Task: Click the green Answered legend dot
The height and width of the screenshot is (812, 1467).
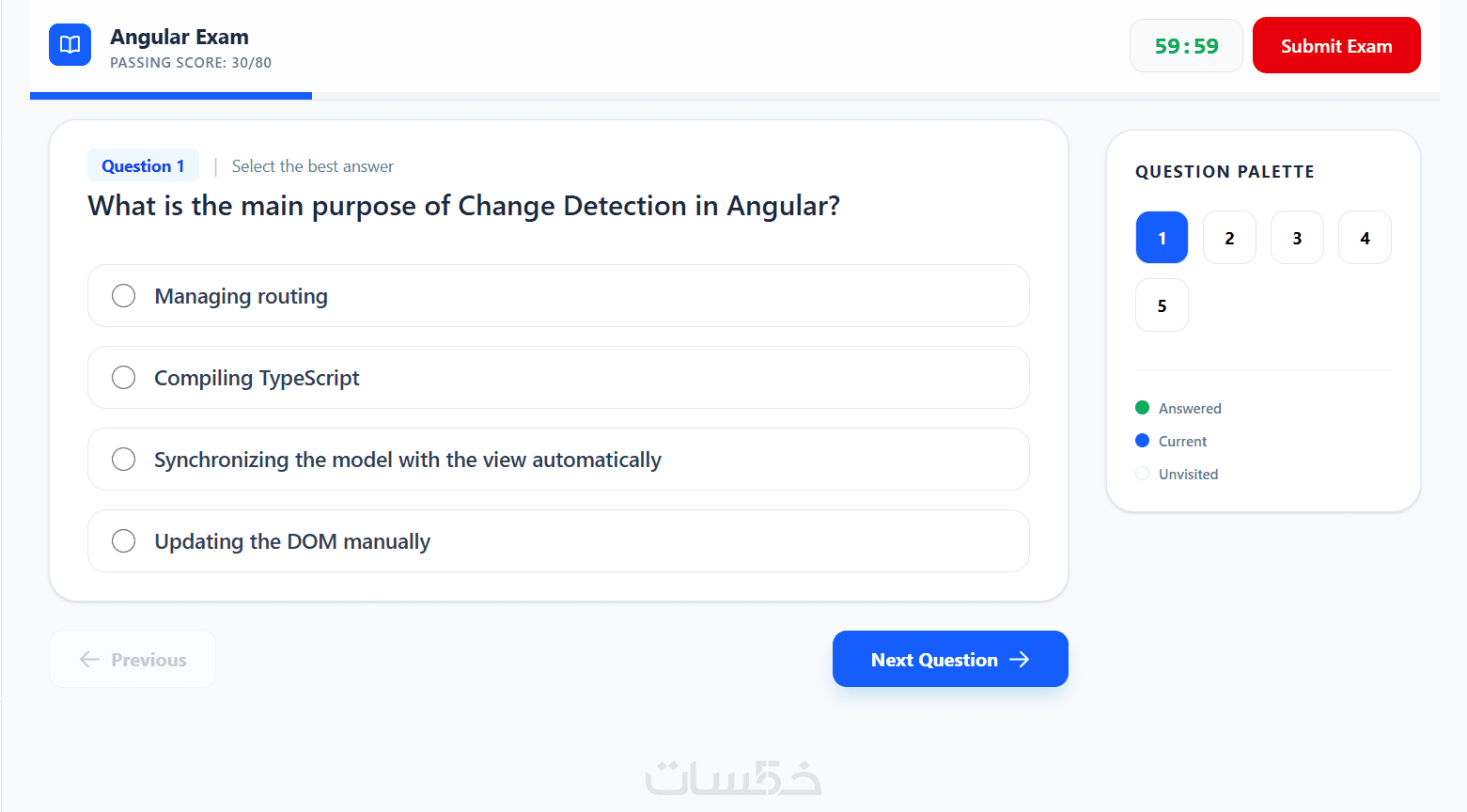Action: 1143,408
